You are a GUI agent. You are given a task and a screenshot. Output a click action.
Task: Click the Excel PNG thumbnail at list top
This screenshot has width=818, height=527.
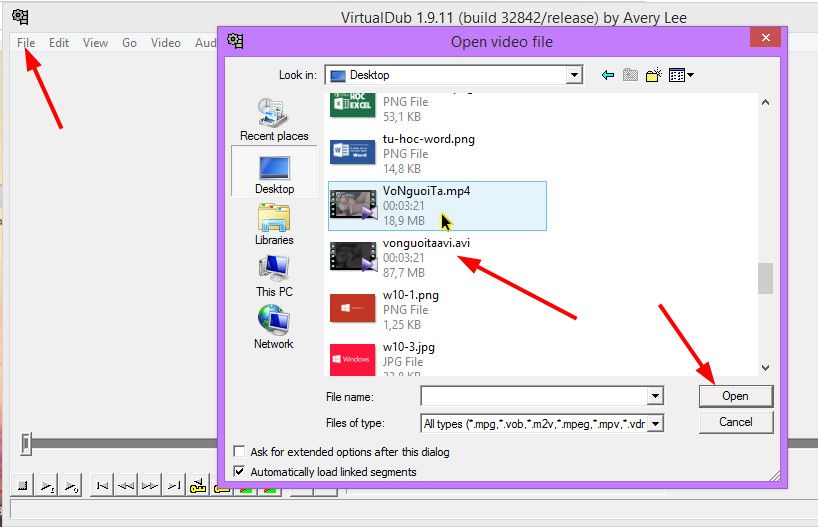pyautogui.click(x=353, y=105)
